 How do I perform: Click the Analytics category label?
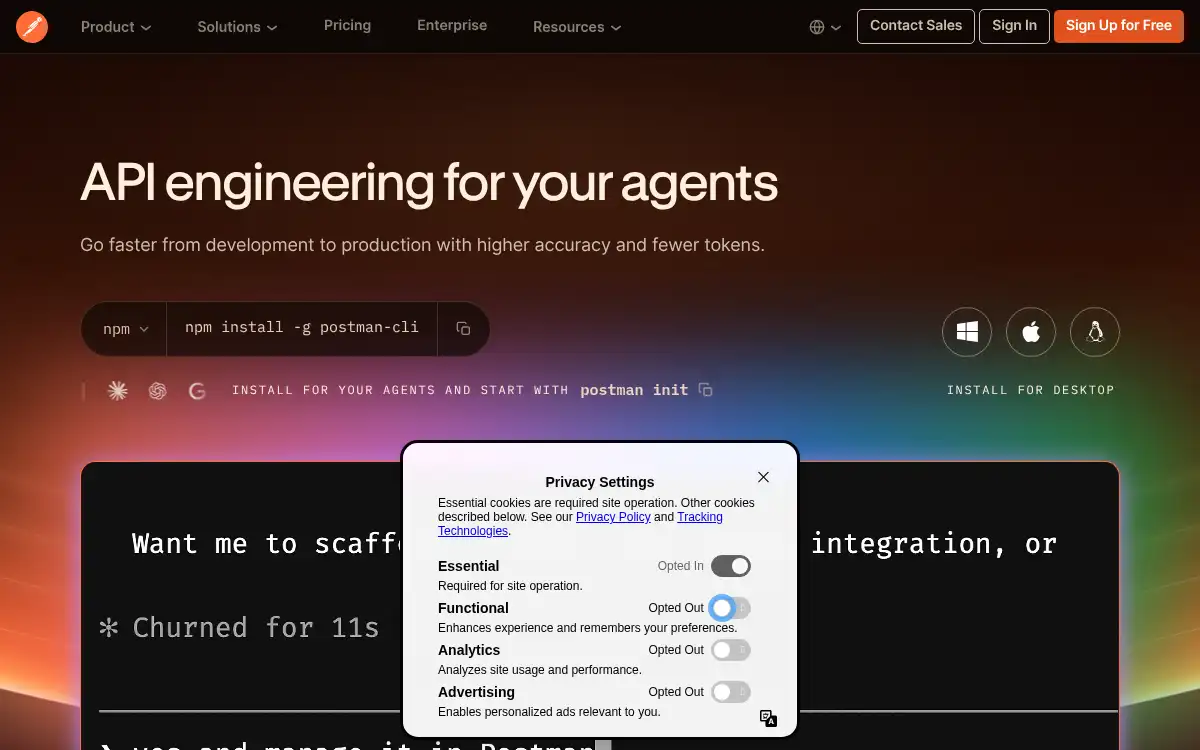tap(469, 650)
